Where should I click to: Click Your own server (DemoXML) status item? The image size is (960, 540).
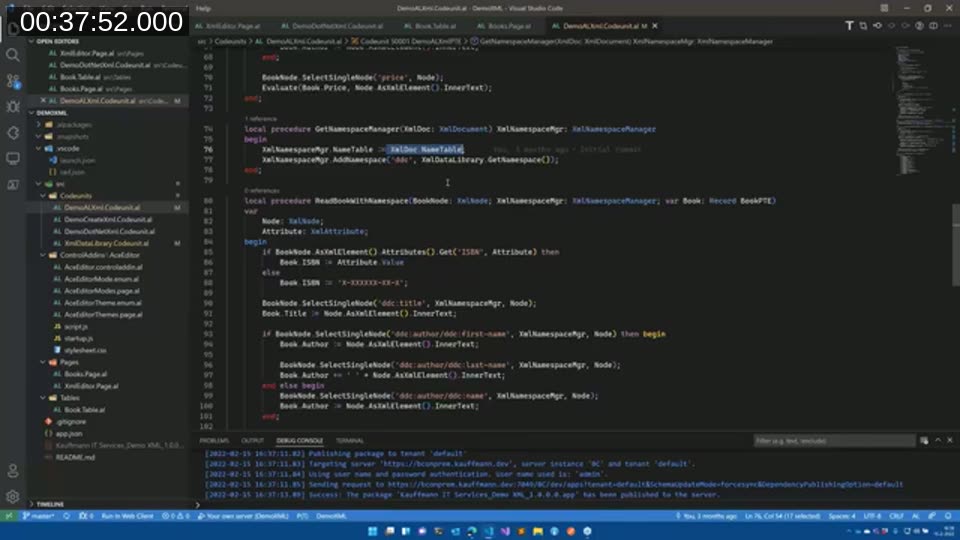pos(243,516)
